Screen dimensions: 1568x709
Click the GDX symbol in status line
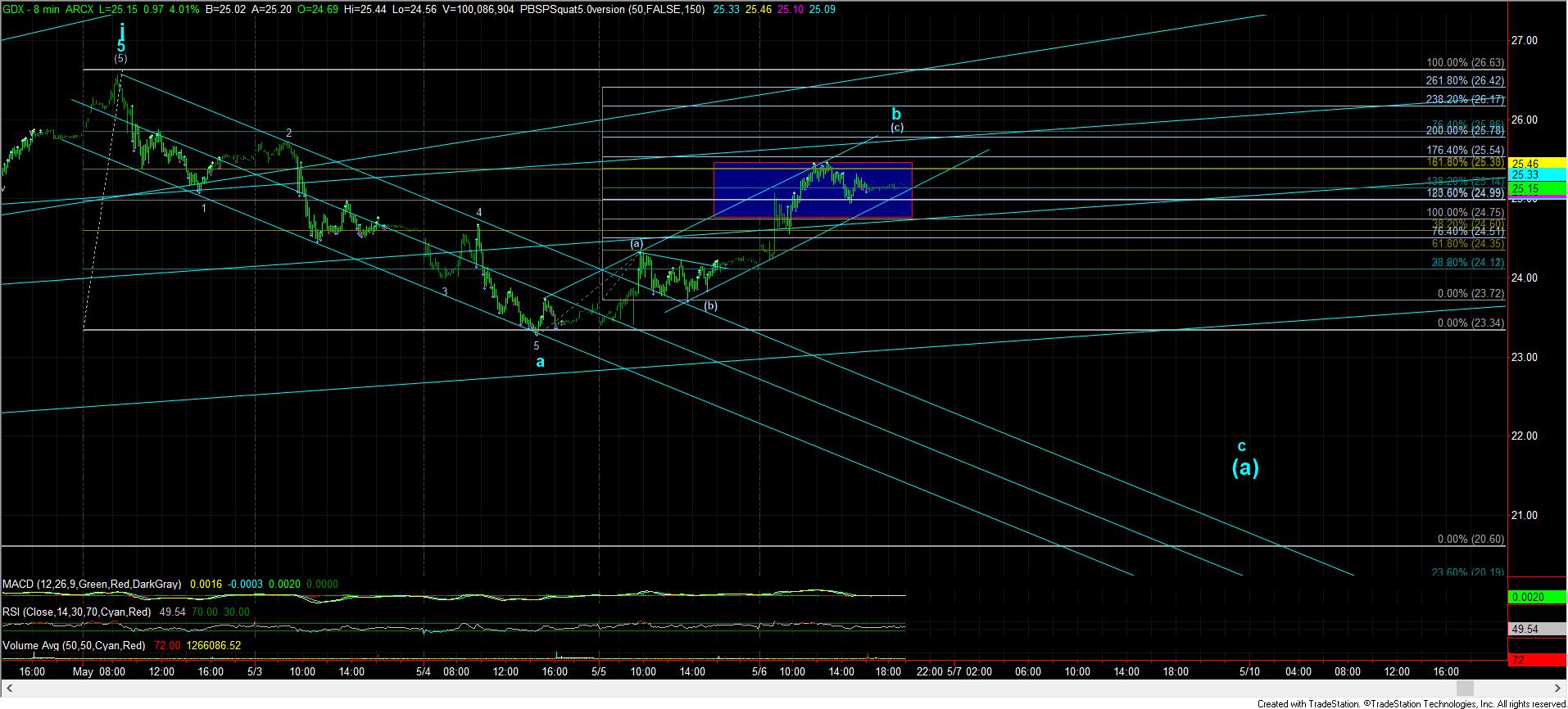pyautogui.click(x=14, y=7)
